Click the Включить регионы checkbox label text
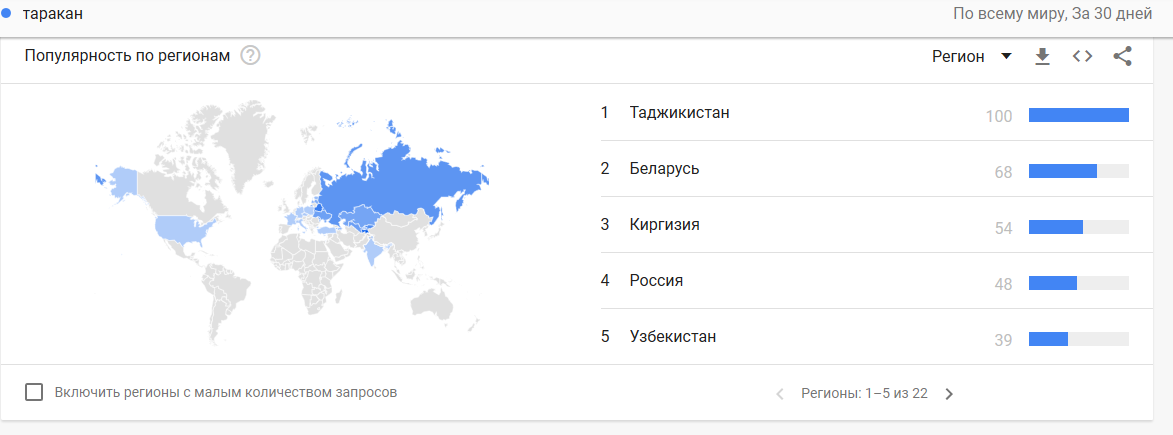Screen dimensions: 1173x435 click(226, 392)
